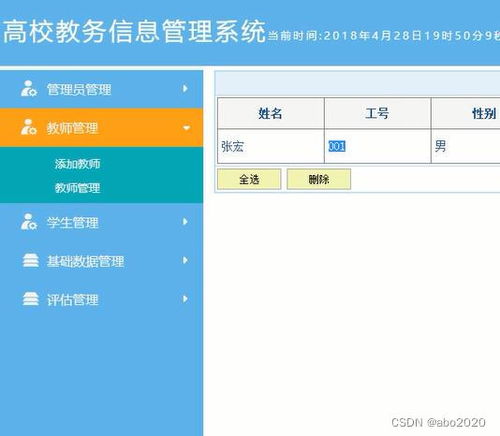This screenshot has height=436, width=500.
Task: Click the 全选 button
Action: tap(249, 179)
